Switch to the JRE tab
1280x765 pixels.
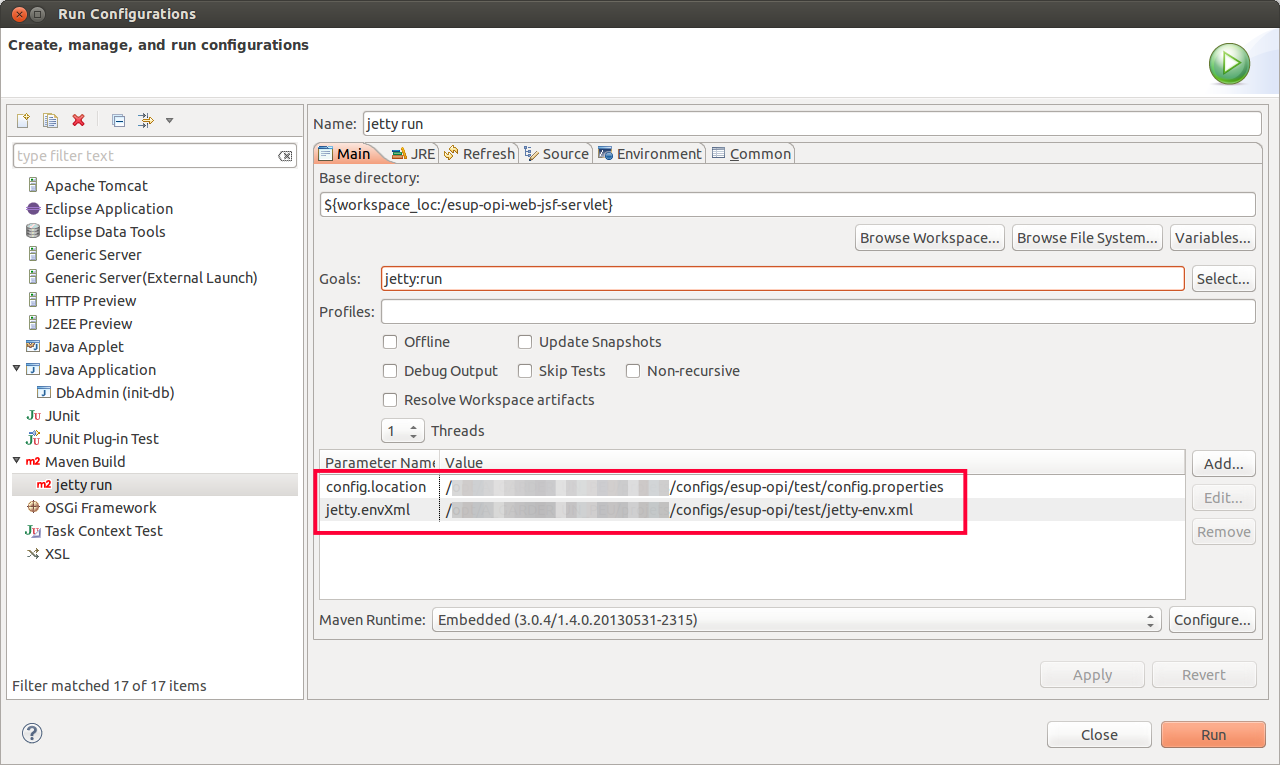point(413,154)
